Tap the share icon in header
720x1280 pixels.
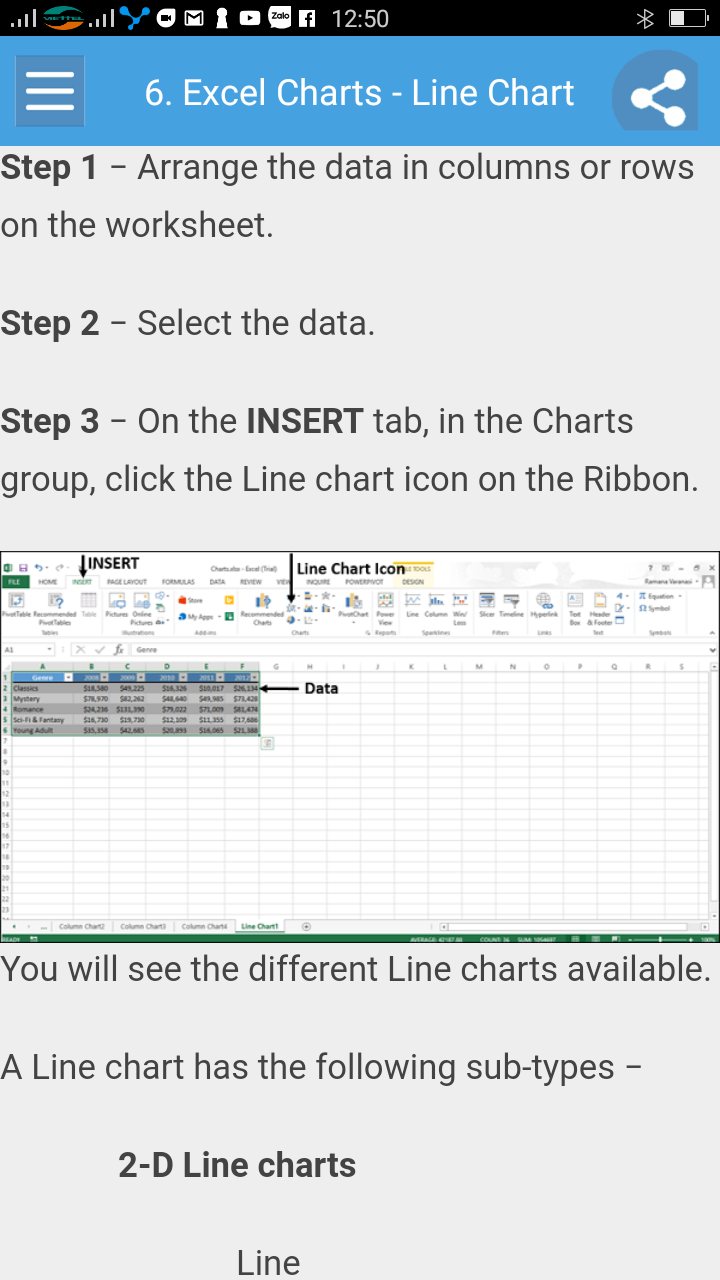pyautogui.click(x=657, y=96)
